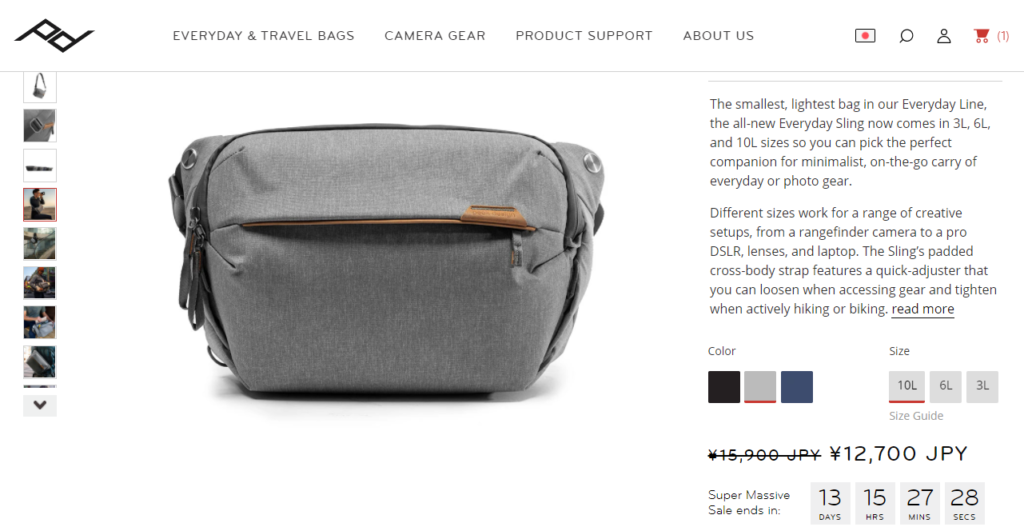Choose the ash gray color swatch
1024x531 pixels.
point(760,387)
